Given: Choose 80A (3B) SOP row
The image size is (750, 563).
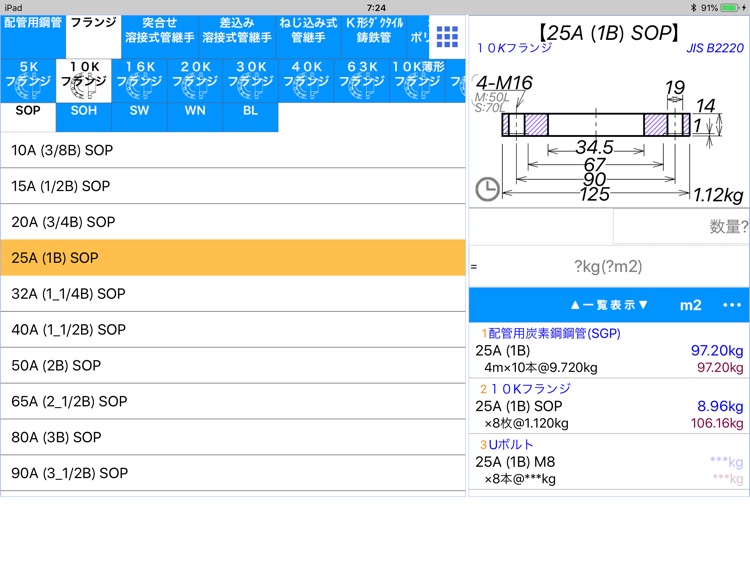Looking at the screenshot, I should click(x=233, y=437).
